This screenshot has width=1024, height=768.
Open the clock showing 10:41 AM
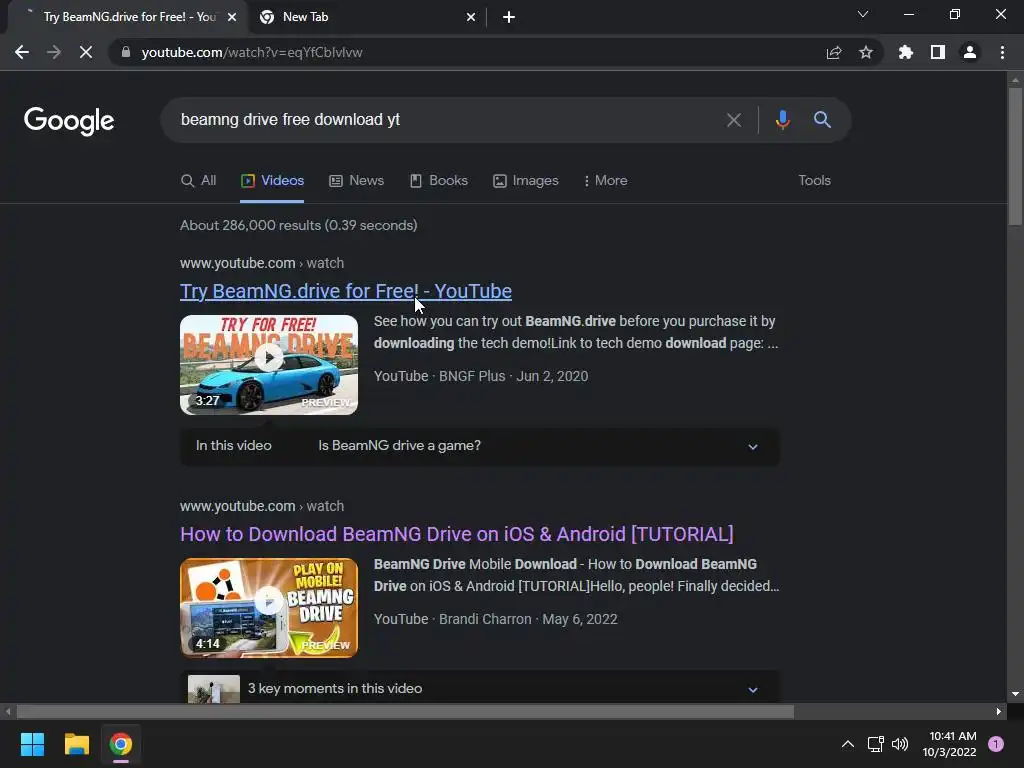(950, 744)
